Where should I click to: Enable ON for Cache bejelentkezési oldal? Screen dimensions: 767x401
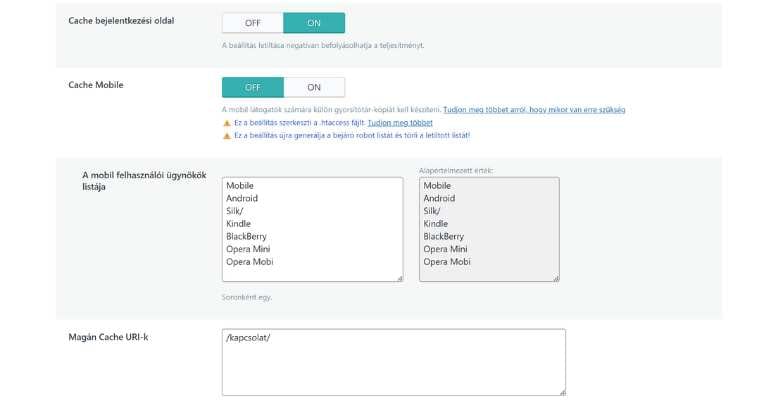click(314, 23)
